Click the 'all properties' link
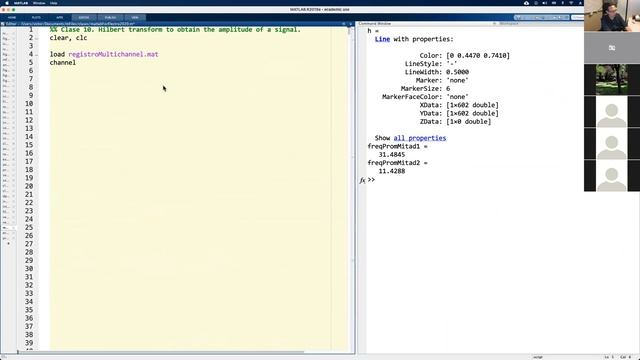640x360 pixels. coord(420,138)
